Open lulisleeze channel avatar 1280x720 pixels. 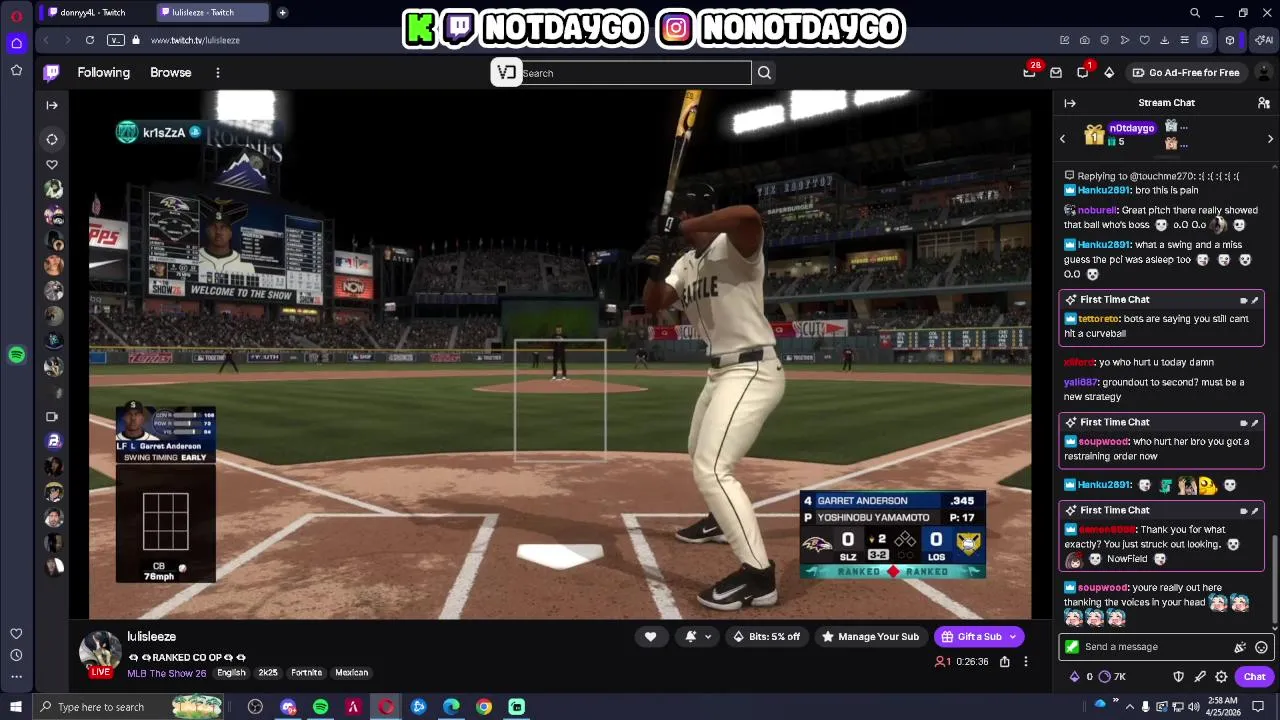pyautogui.click(x=100, y=651)
